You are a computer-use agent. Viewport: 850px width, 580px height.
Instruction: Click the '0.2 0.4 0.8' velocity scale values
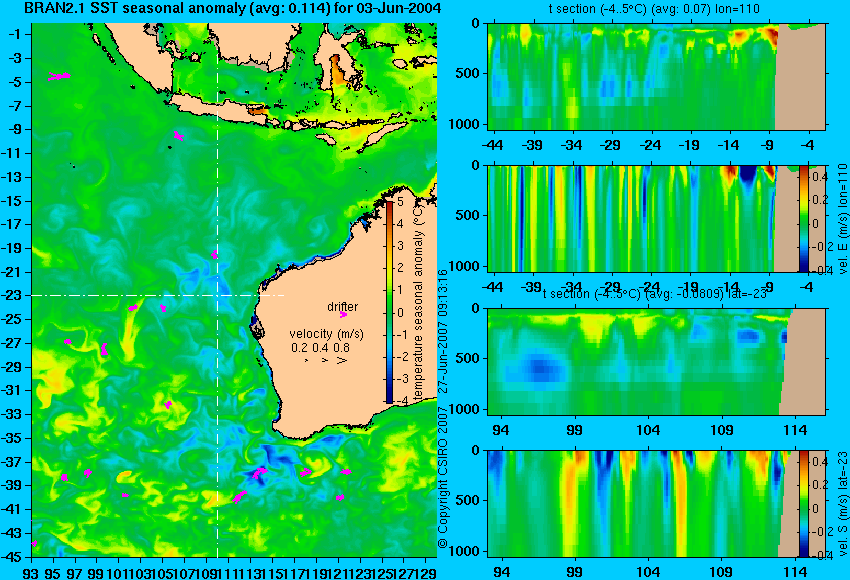(320, 347)
